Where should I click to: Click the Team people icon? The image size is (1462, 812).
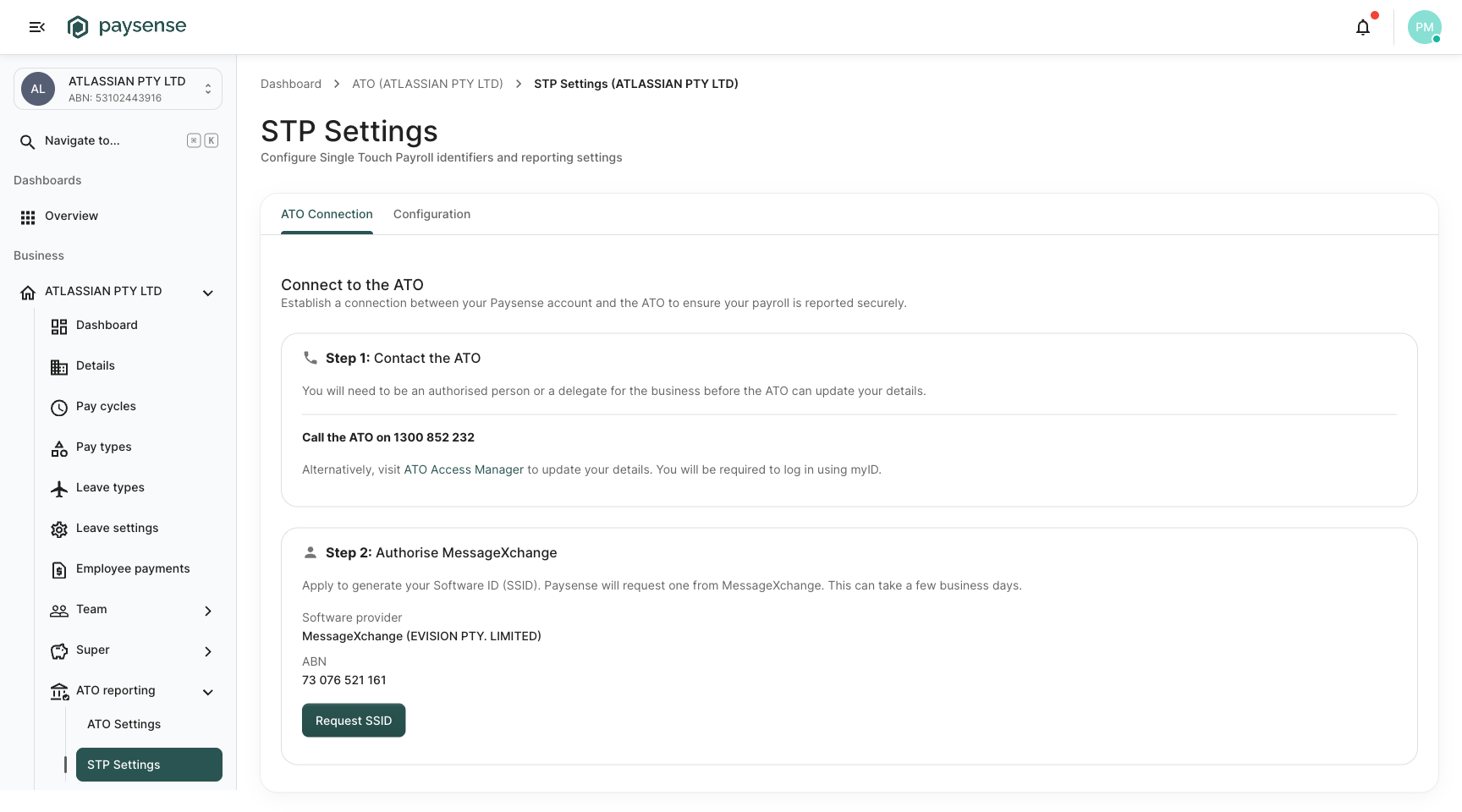pyautogui.click(x=59, y=611)
